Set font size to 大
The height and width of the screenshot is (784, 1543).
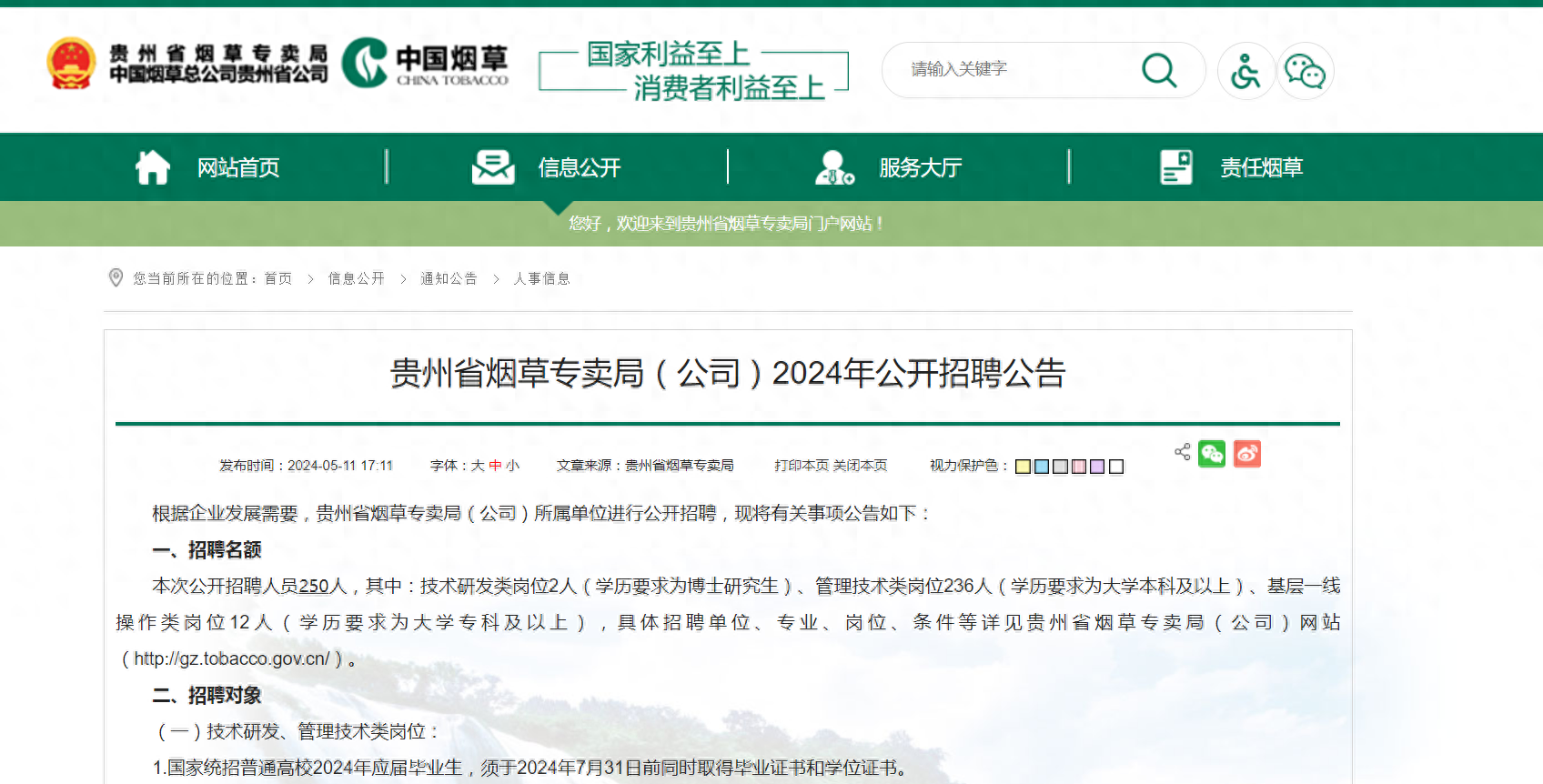[478, 466]
